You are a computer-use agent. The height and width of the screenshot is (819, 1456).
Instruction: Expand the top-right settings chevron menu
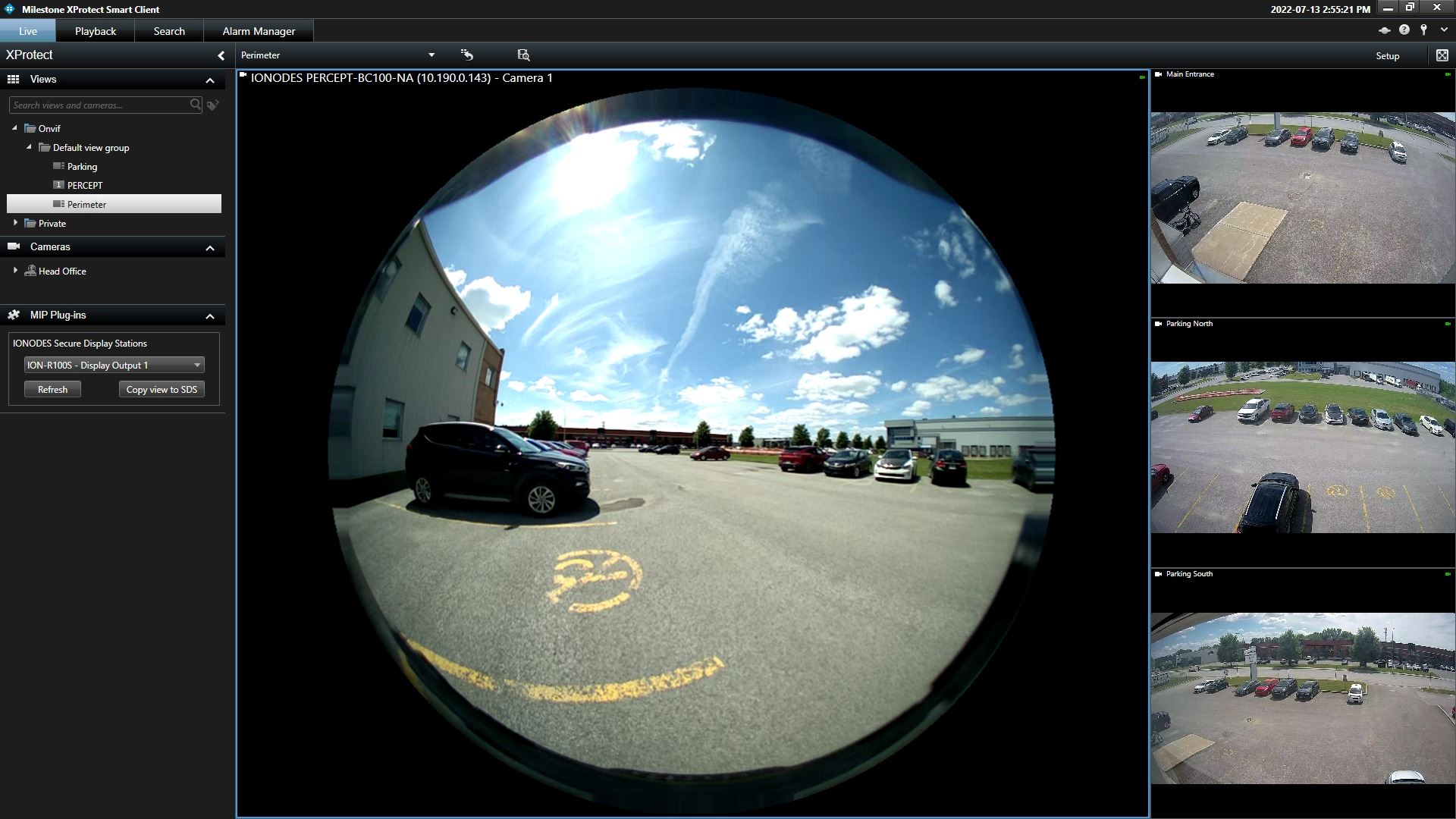[x=1444, y=30]
